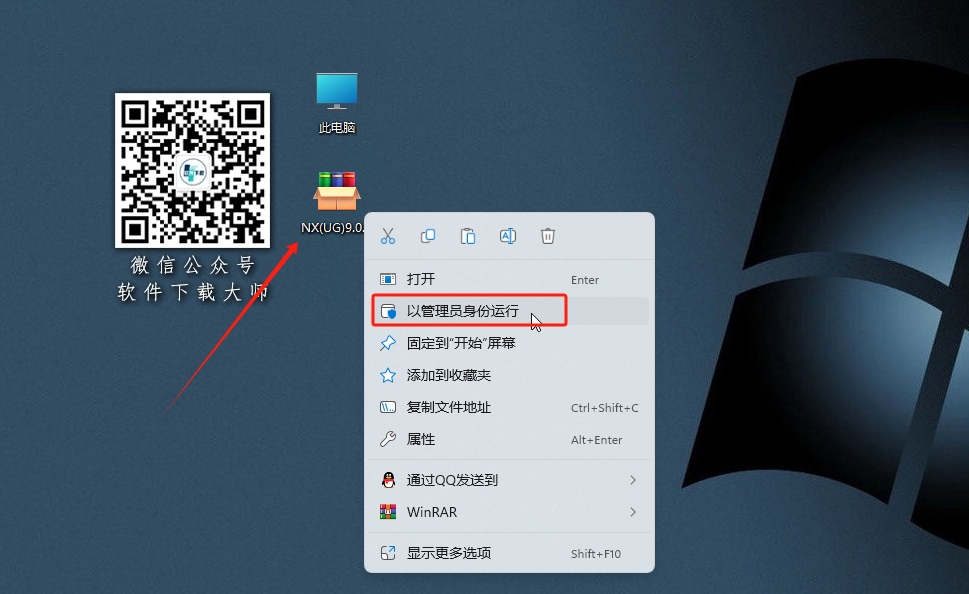Click the Paste clipboard icon
969x594 pixels.
pyautogui.click(x=467, y=236)
